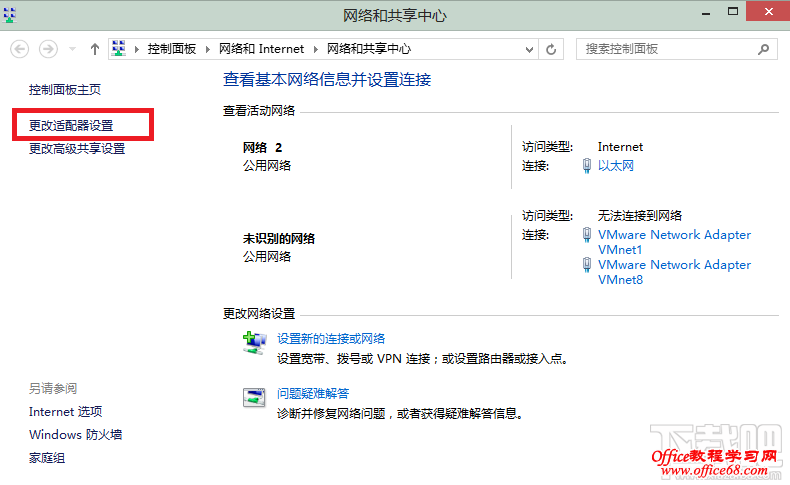Maximize the 网络和共享中心 window

pos(733,12)
